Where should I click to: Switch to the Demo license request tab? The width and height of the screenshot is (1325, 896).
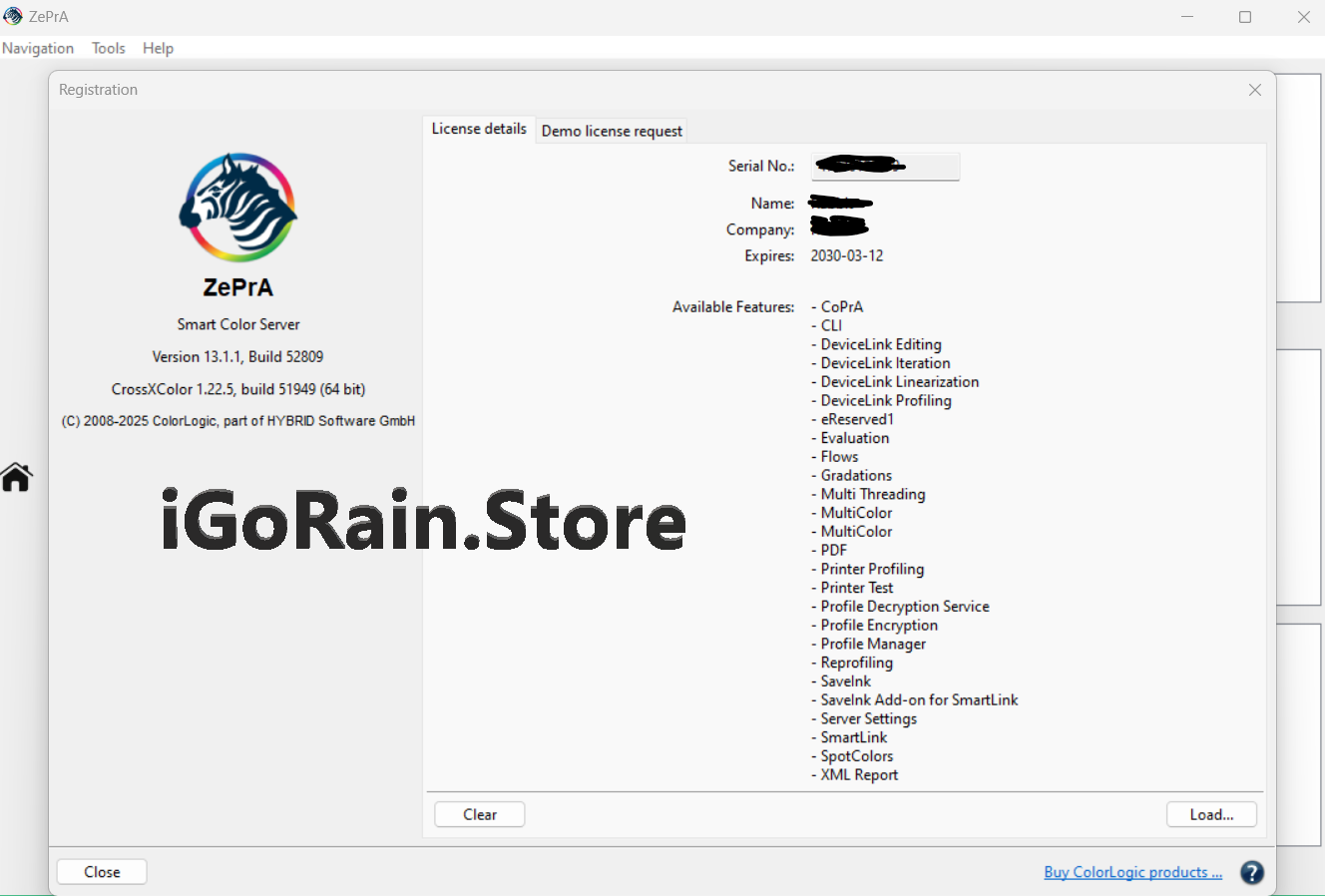coord(612,131)
